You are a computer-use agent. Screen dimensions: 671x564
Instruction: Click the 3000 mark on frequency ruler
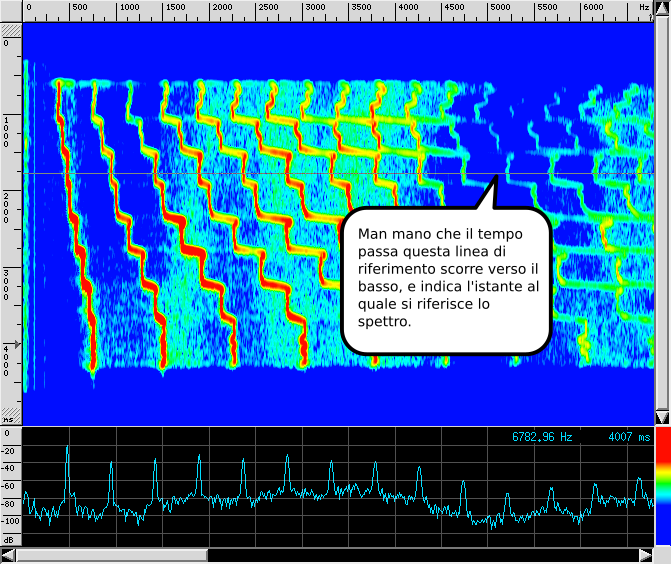pyautogui.click(x=314, y=8)
